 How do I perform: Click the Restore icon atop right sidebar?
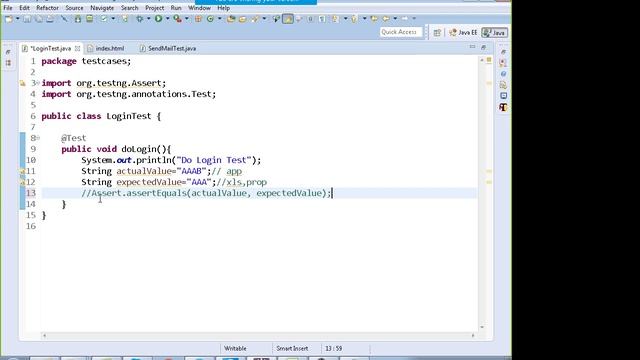click(x=503, y=52)
